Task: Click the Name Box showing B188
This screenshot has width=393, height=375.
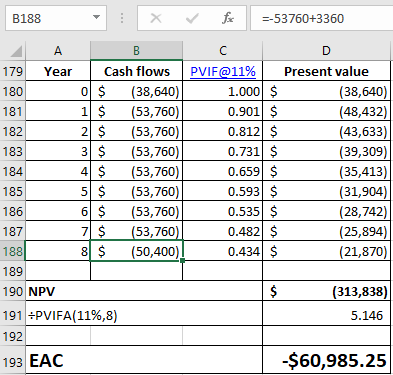Action: pyautogui.click(x=56, y=18)
